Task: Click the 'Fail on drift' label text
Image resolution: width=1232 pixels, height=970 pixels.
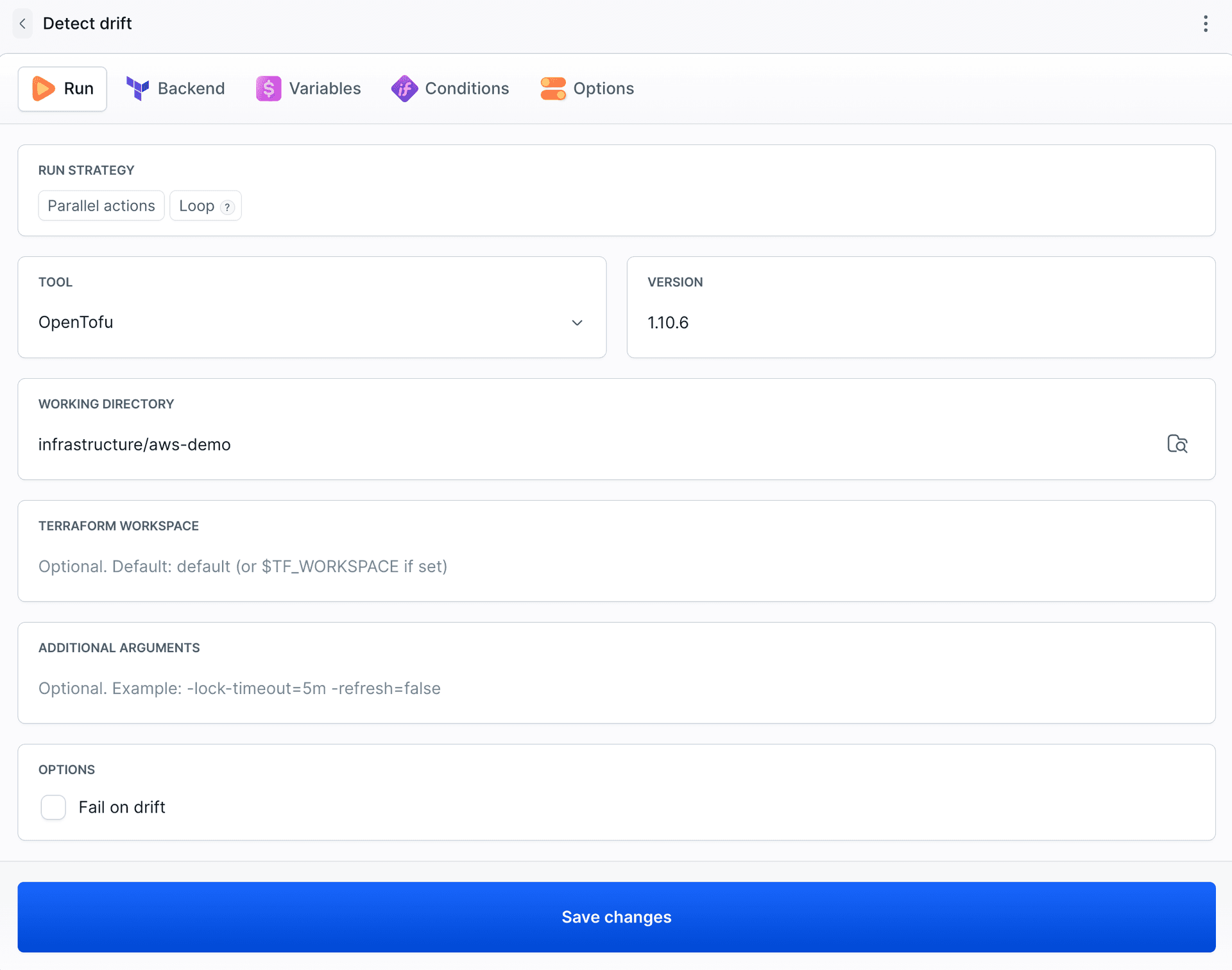Action: 122,807
